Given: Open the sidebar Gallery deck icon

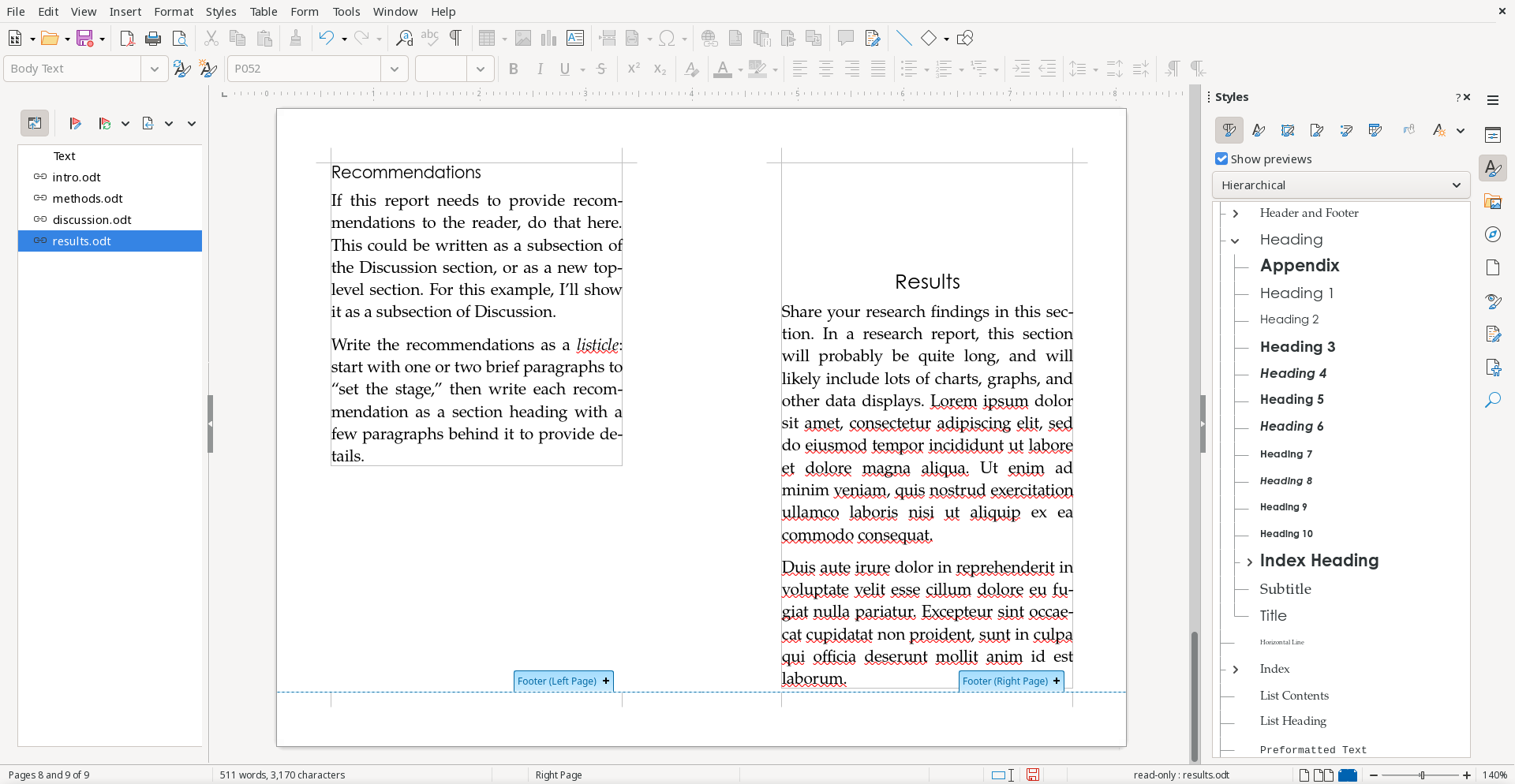Looking at the screenshot, I should 1493,202.
